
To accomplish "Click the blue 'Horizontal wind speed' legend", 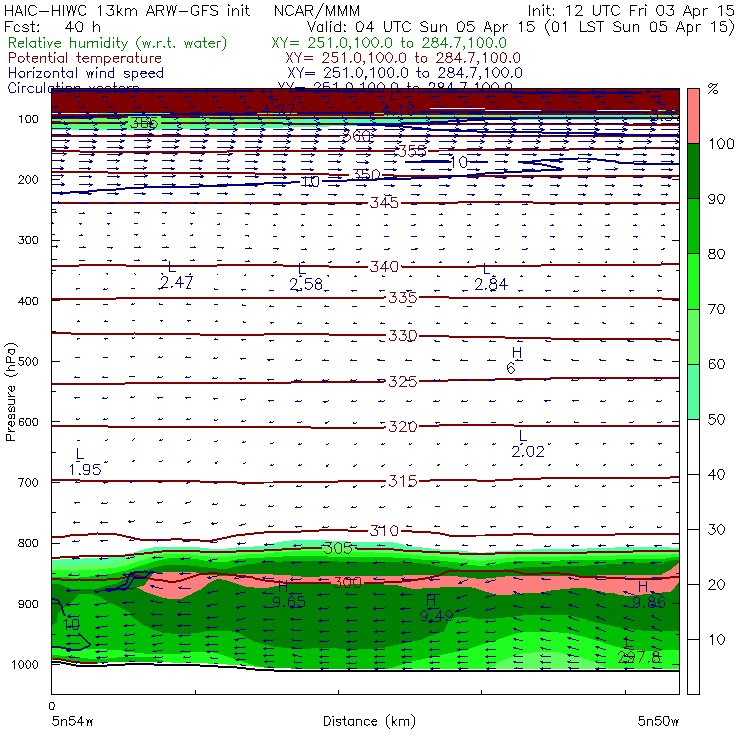I will point(86,73).
